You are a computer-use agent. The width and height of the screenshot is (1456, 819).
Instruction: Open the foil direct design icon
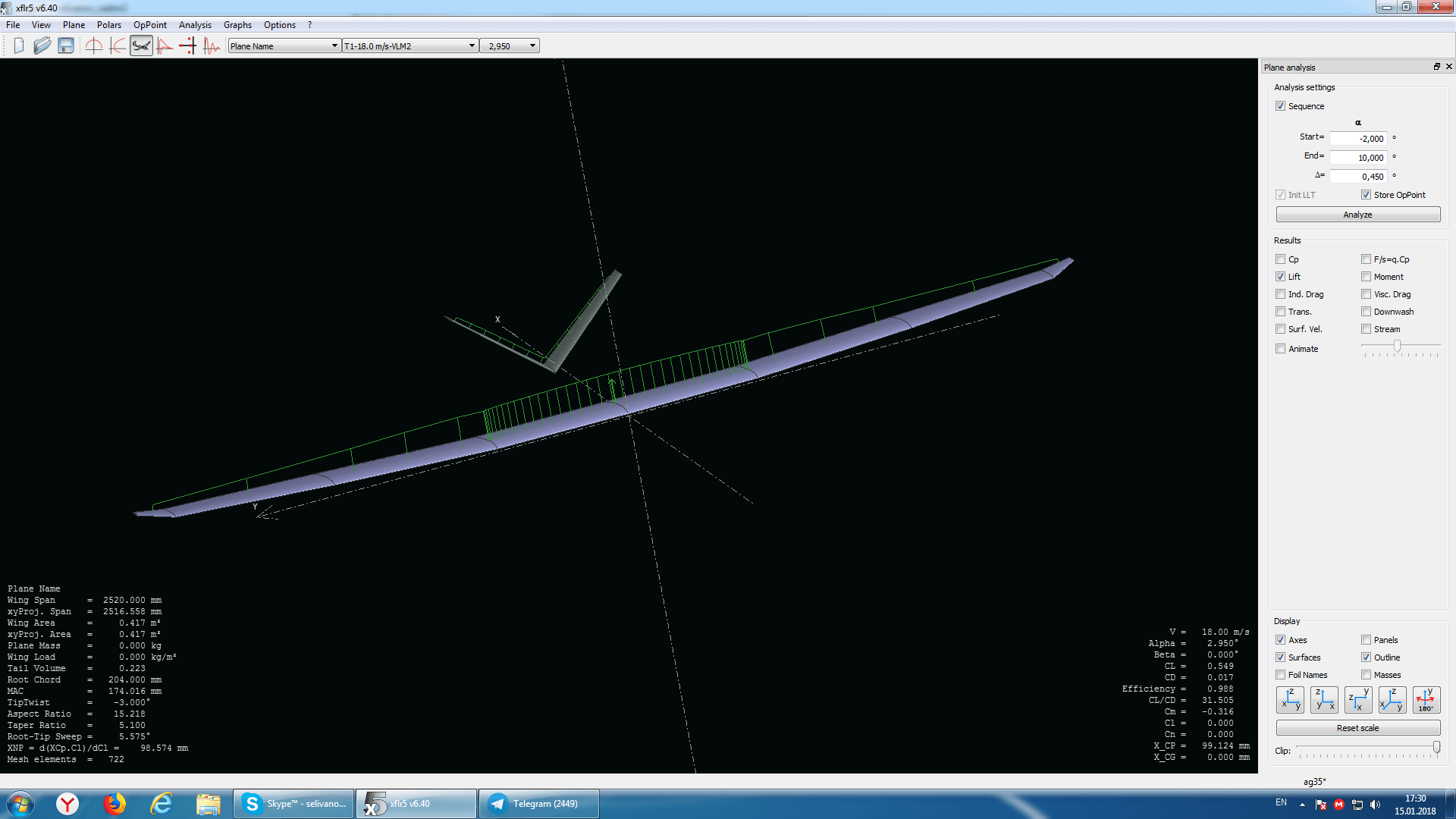coord(94,46)
